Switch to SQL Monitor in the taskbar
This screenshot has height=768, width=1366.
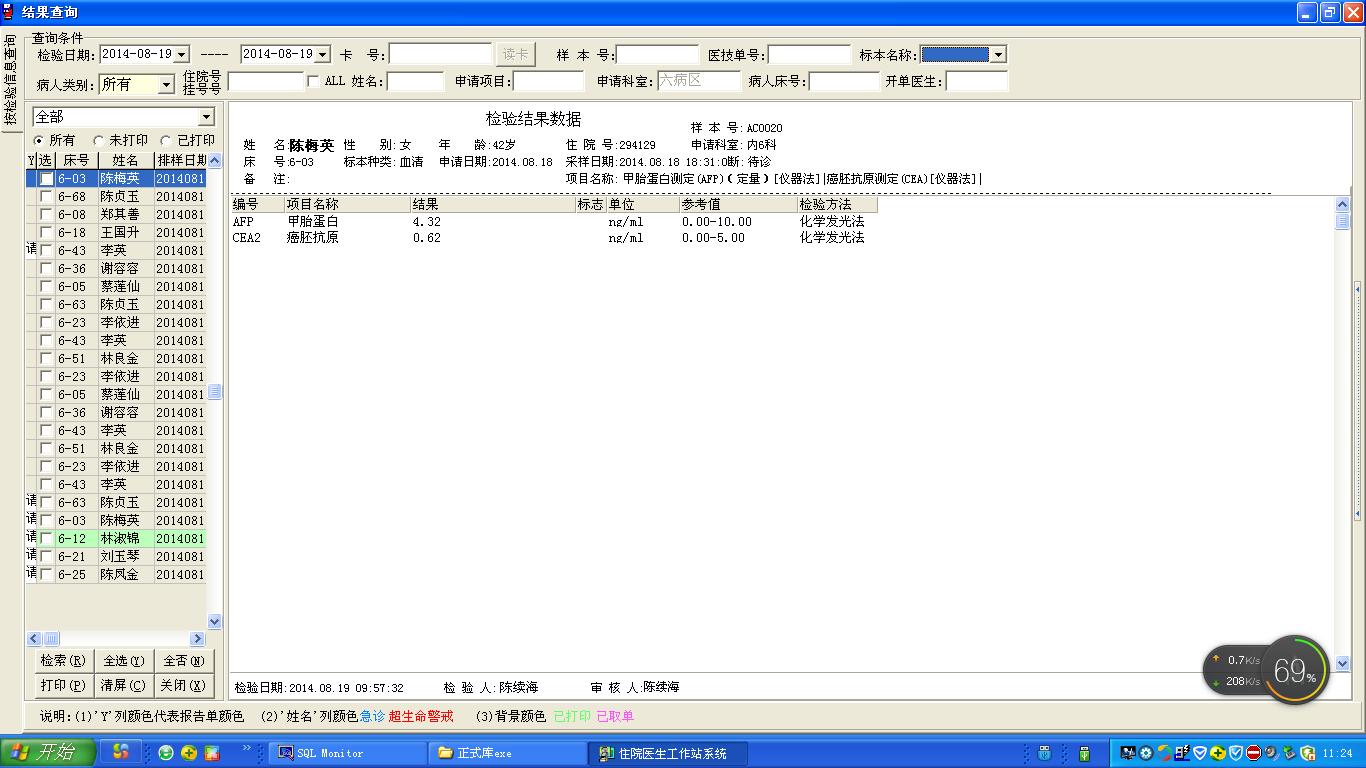pyautogui.click(x=348, y=753)
